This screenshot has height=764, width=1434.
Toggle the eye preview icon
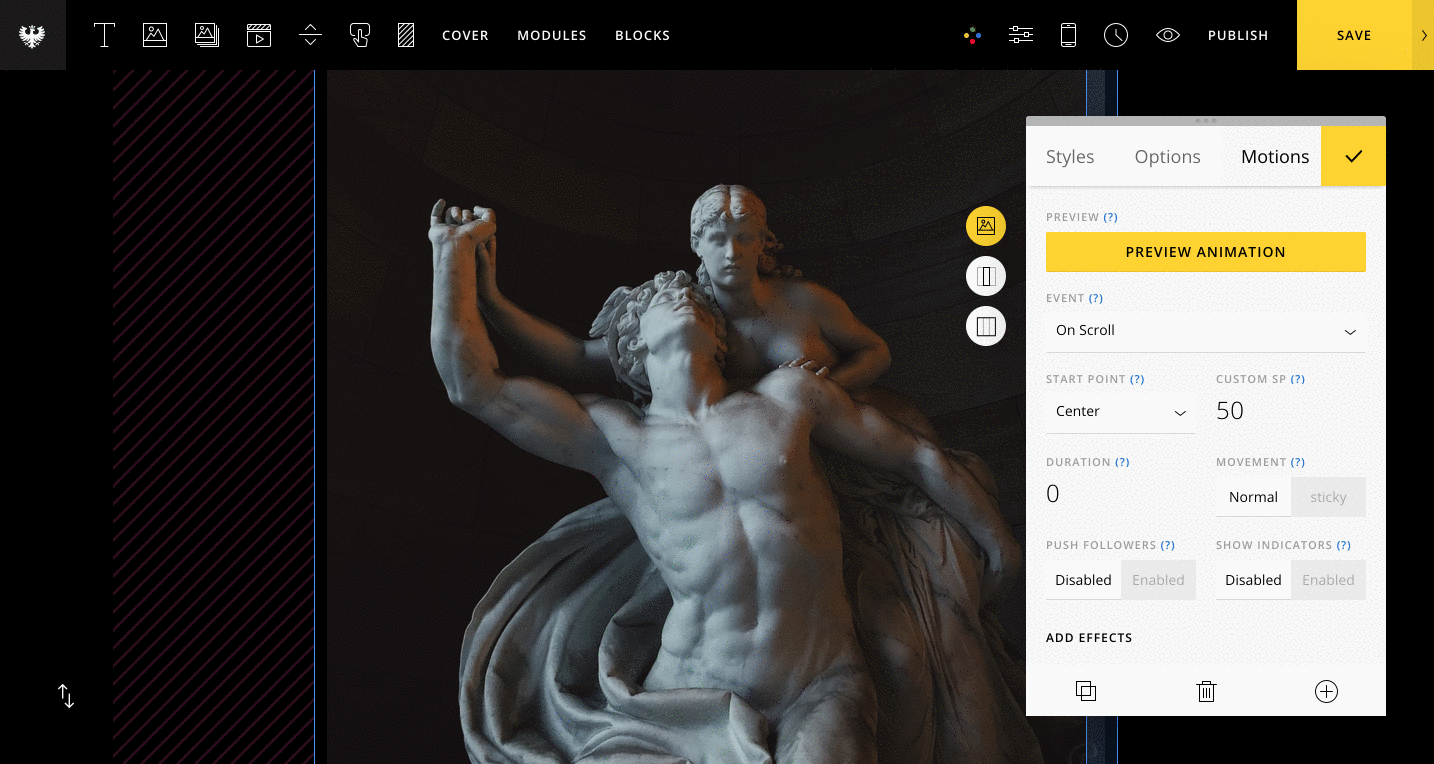pos(1167,35)
